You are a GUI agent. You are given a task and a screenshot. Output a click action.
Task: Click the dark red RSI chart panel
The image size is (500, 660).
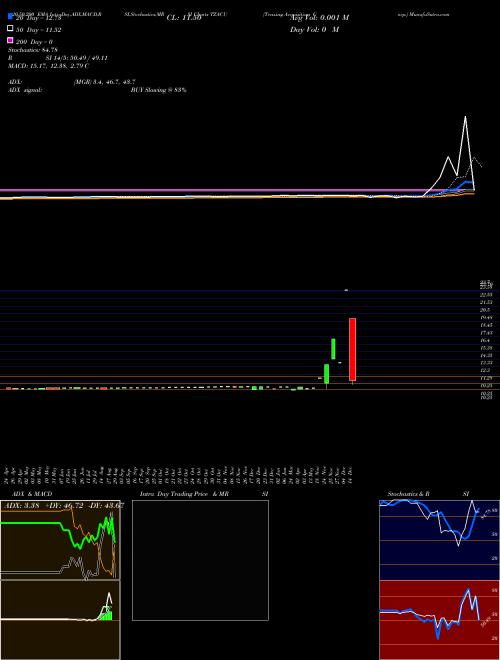tap(439, 620)
